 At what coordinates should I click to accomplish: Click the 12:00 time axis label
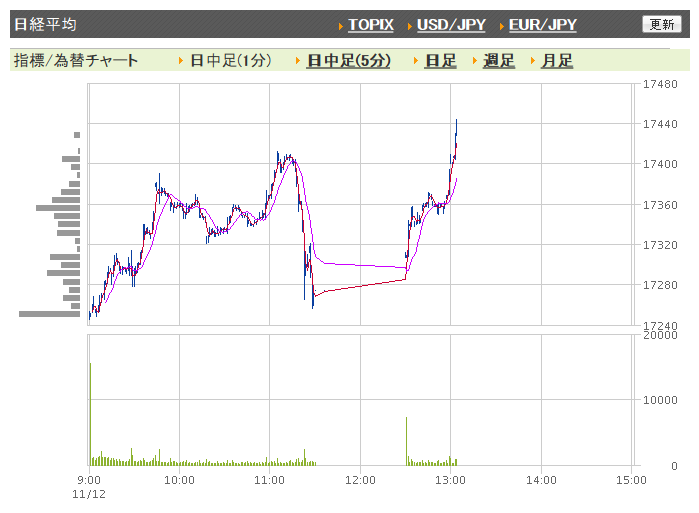pyautogui.click(x=360, y=480)
